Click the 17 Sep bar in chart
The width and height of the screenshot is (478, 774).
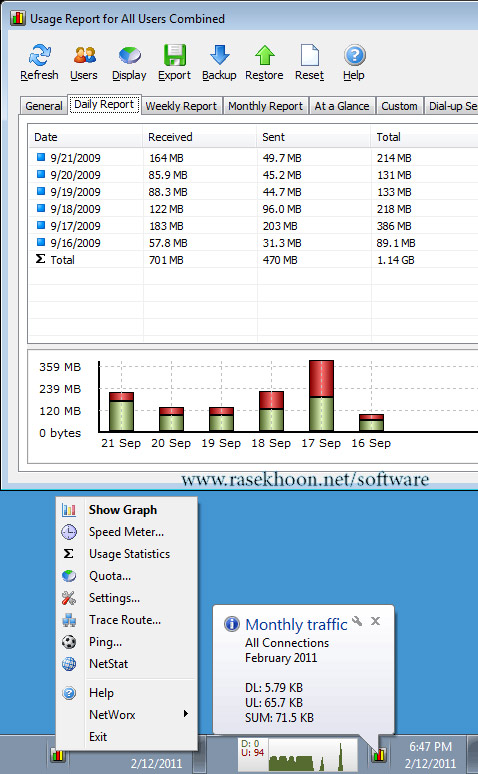coord(321,396)
